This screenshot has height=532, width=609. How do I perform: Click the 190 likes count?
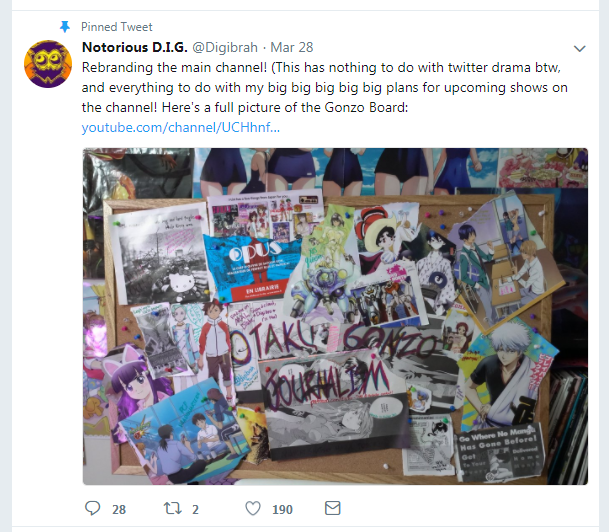(282, 509)
